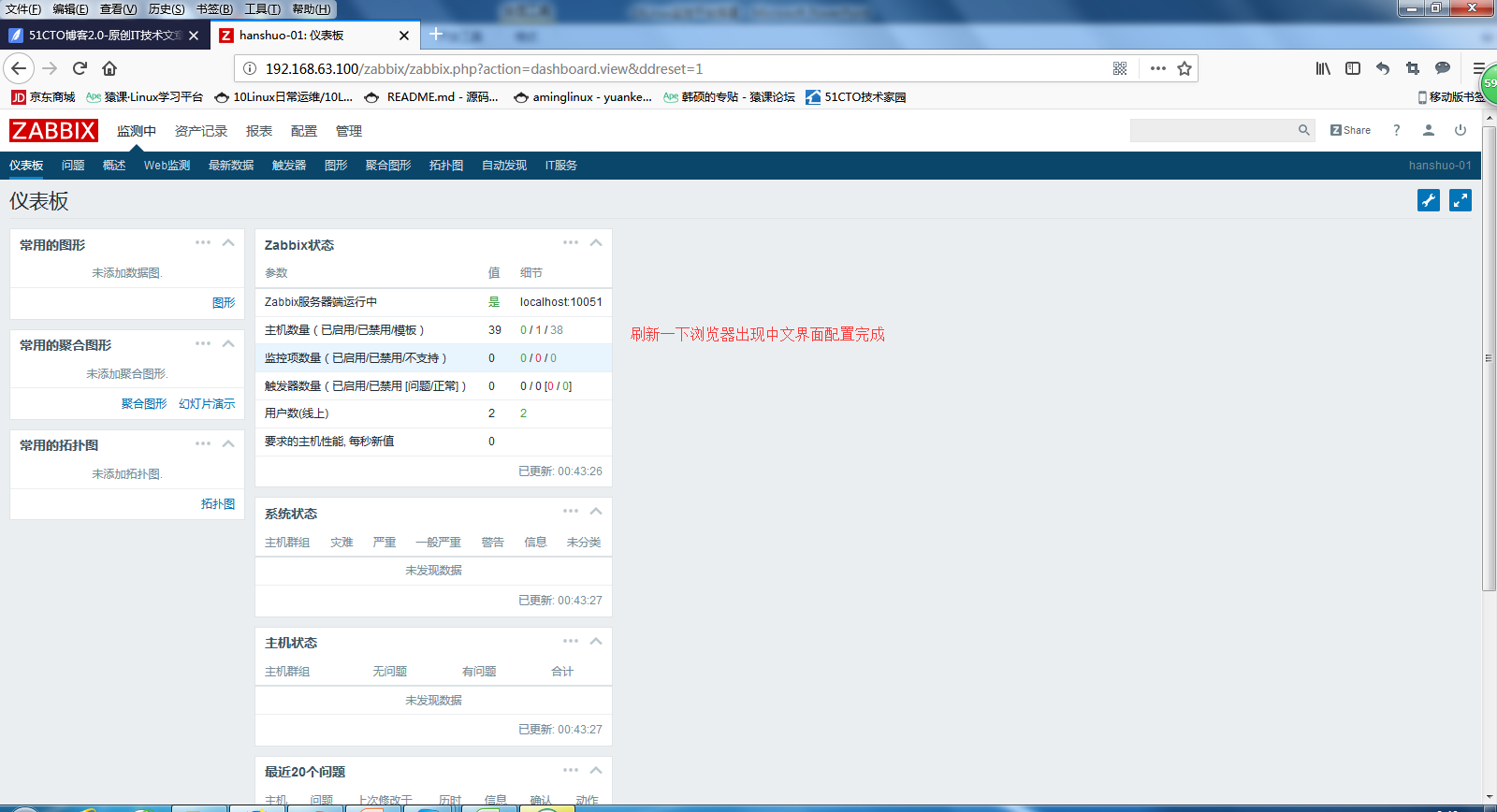Collapse the 主机状态 widget

pos(596,641)
